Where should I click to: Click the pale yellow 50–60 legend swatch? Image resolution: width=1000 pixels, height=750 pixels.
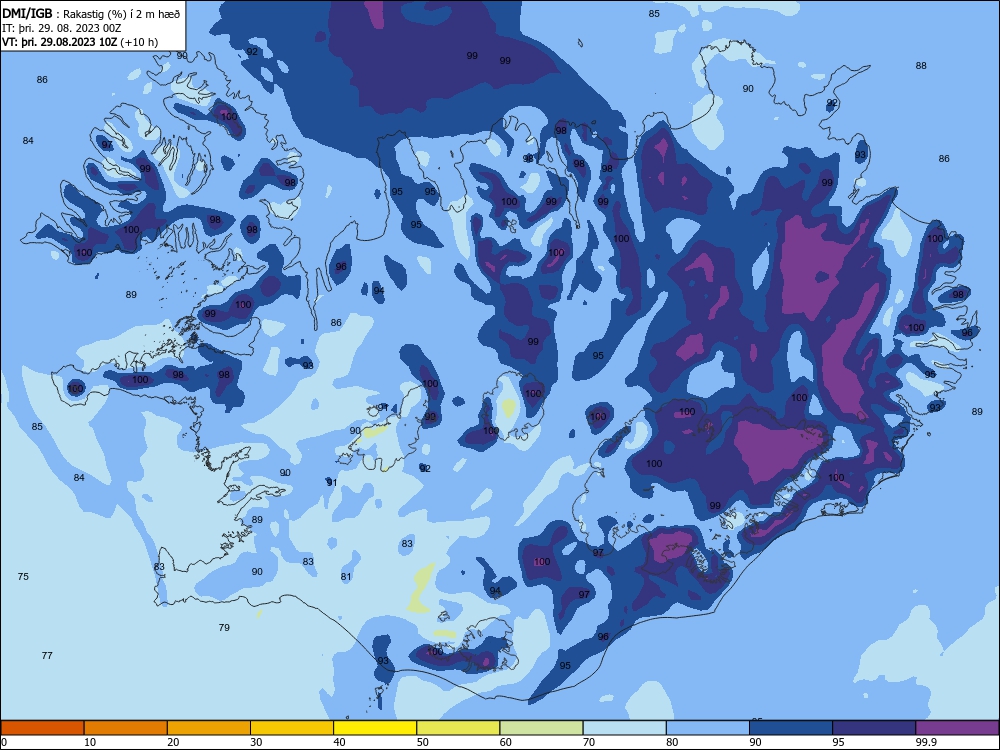(459, 728)
